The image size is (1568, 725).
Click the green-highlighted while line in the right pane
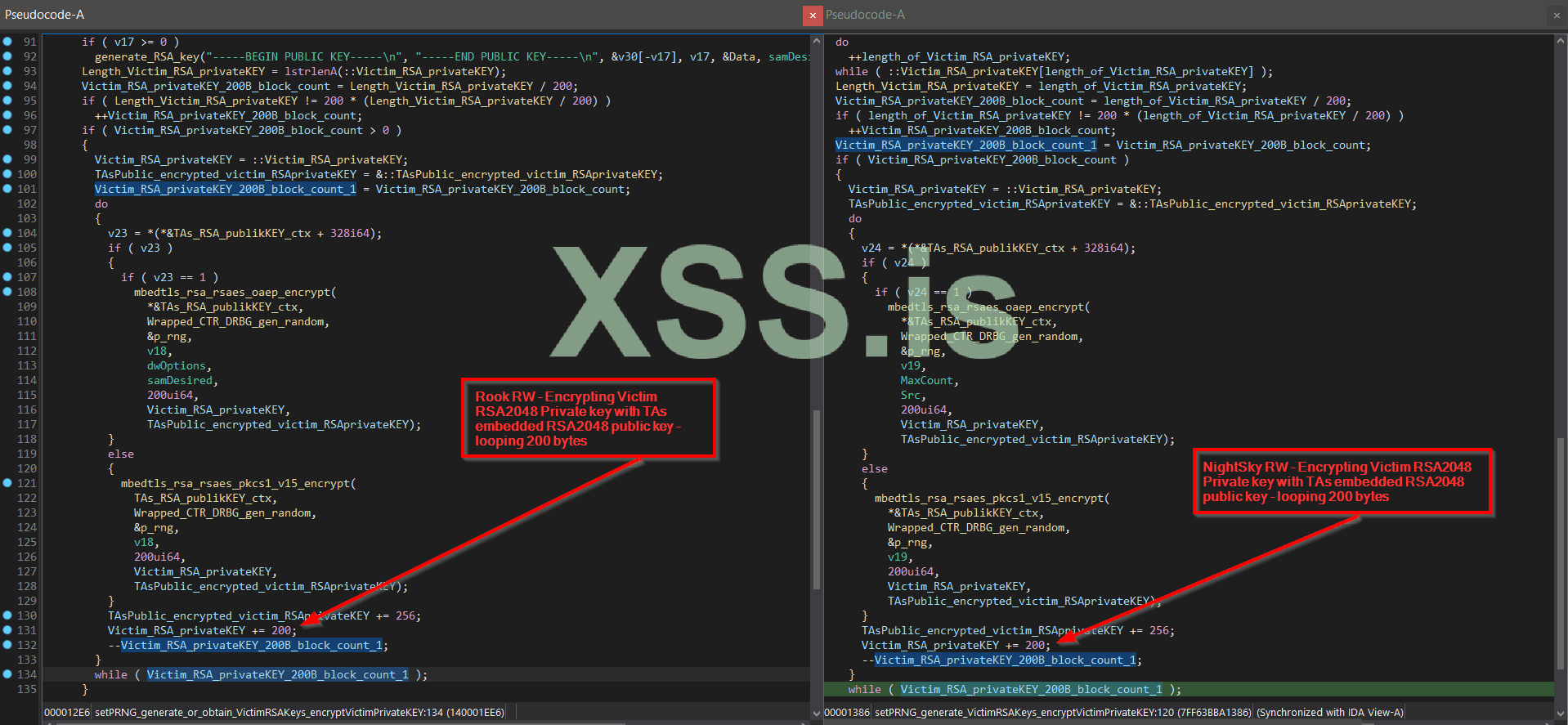(1189, 689)
